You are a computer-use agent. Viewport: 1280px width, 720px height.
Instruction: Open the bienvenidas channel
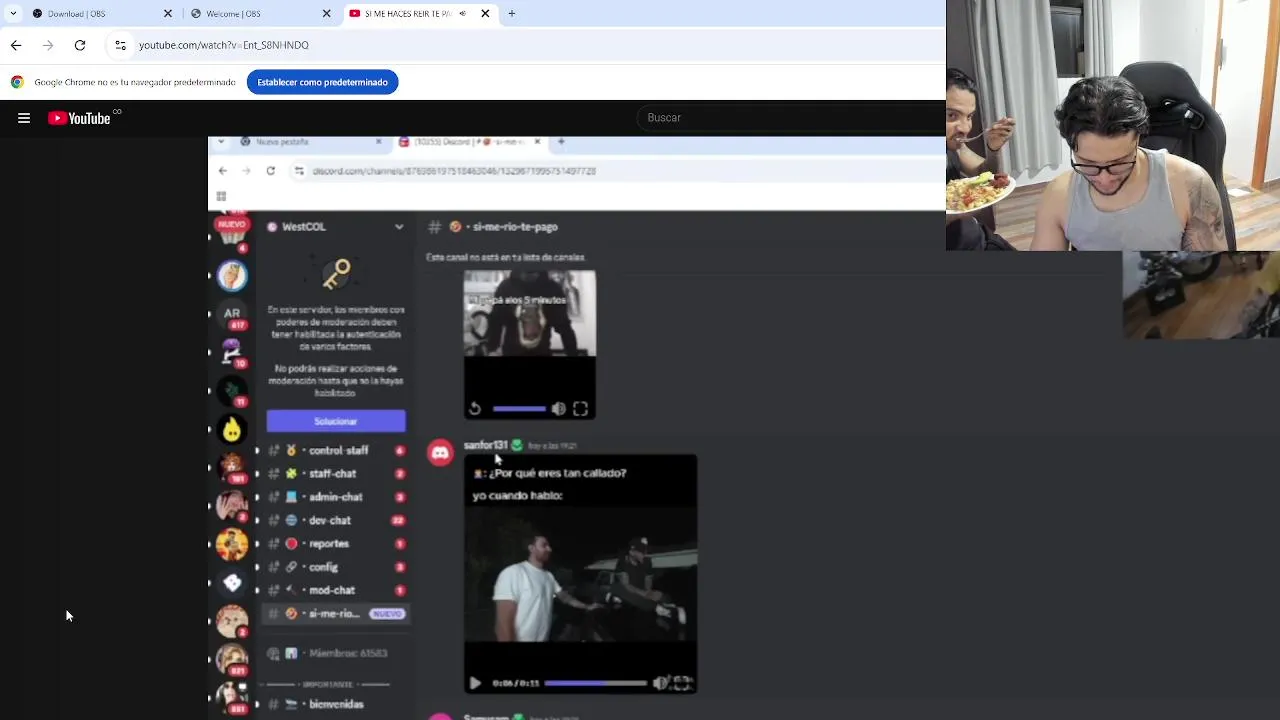click(x=335, y=704)
